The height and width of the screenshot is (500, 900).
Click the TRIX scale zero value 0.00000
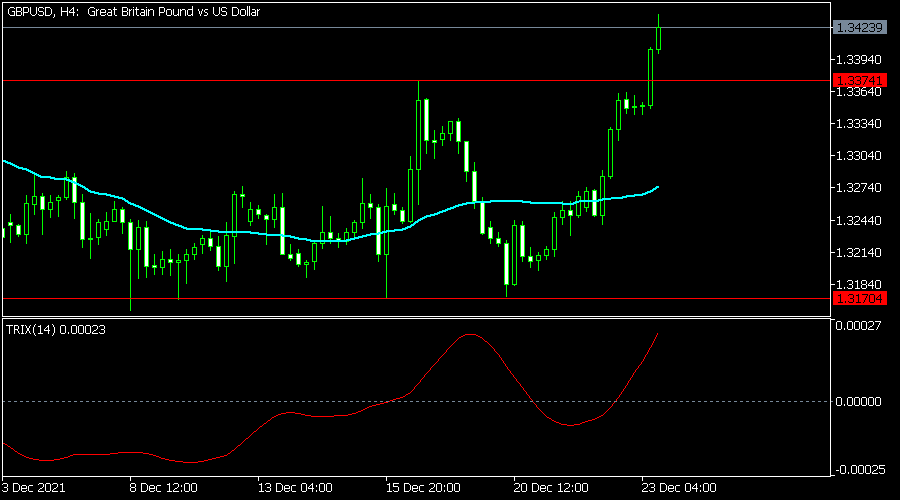point(859,402)
